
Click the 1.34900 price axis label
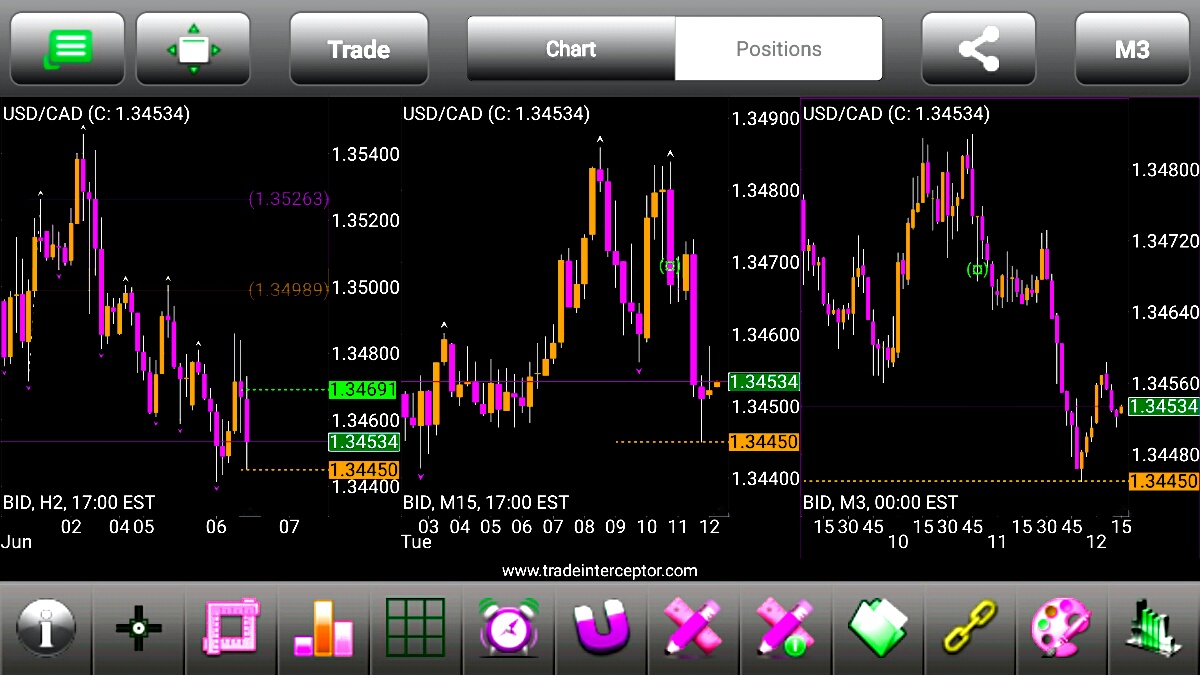pyautogui.click(x=766, y=118)
